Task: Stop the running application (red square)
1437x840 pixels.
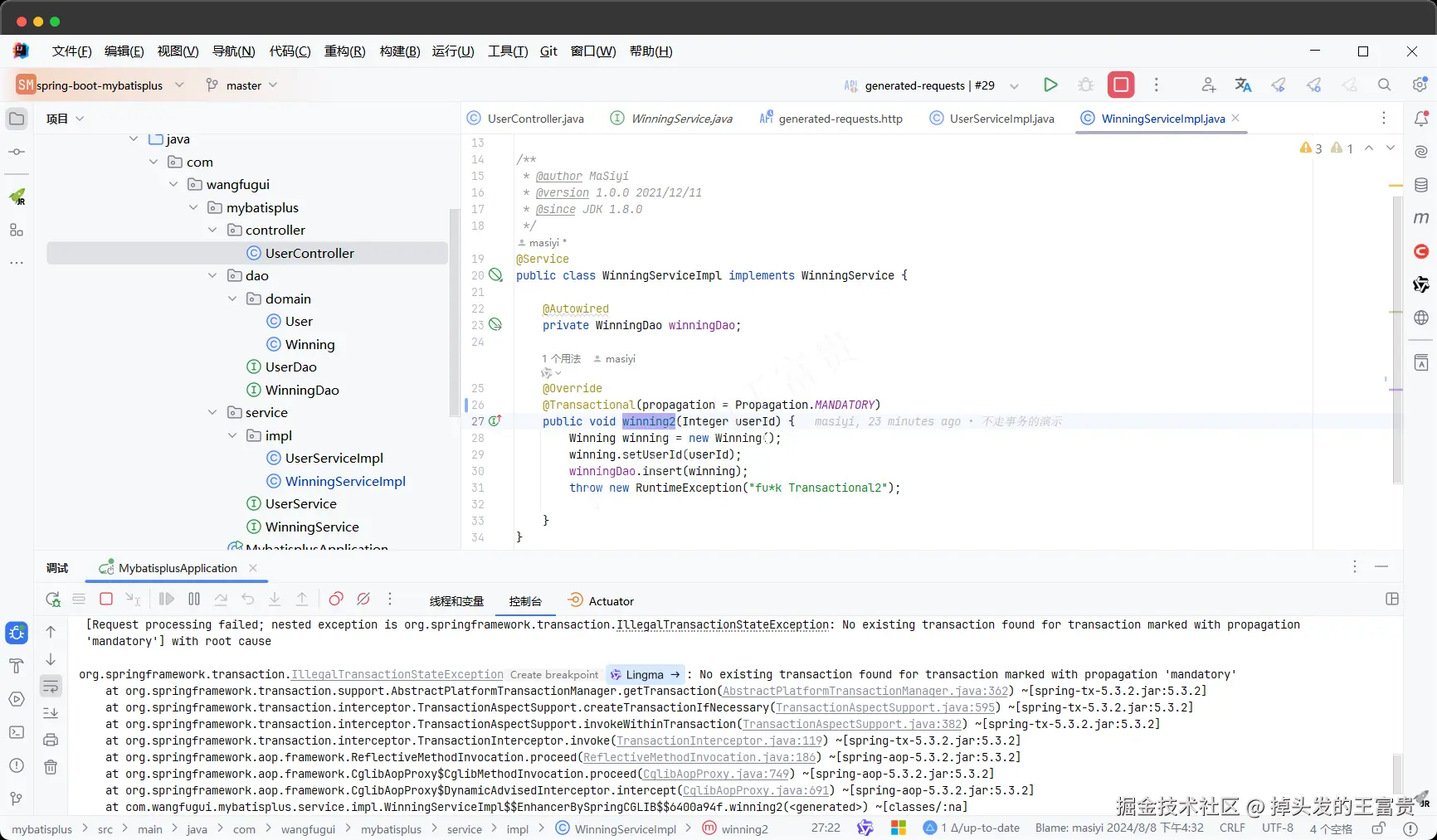Action: coord(1121,85)
